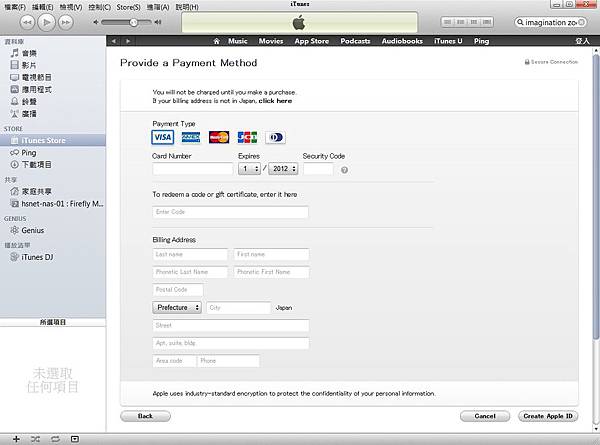Click the Postal Code field
600x445 pixels.
[x=178, y=290]
